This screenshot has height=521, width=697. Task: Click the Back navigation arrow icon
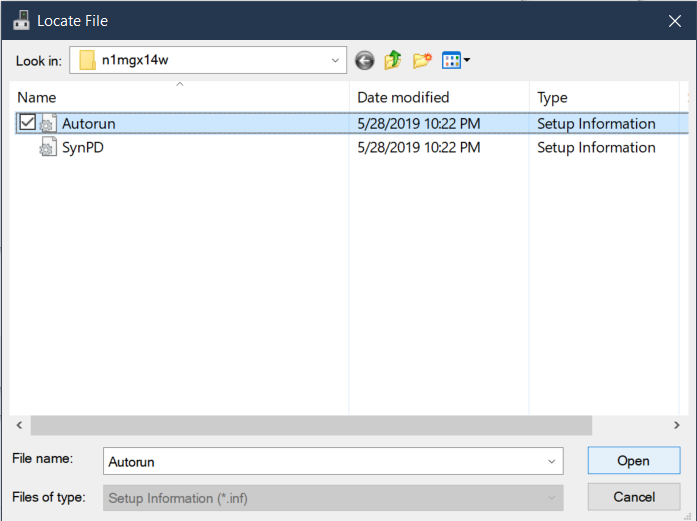pos(364,61)
